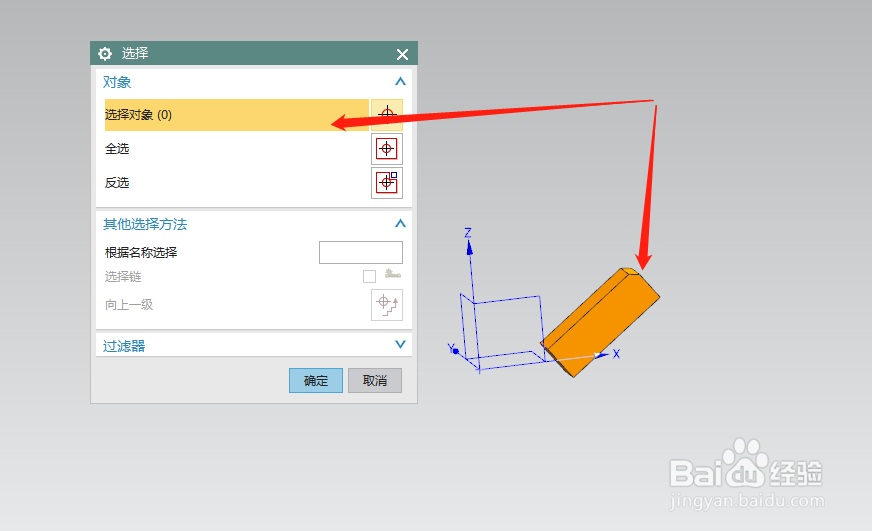Click the X axis label in viewport
872x531 pixels.
tap(616, 354)
